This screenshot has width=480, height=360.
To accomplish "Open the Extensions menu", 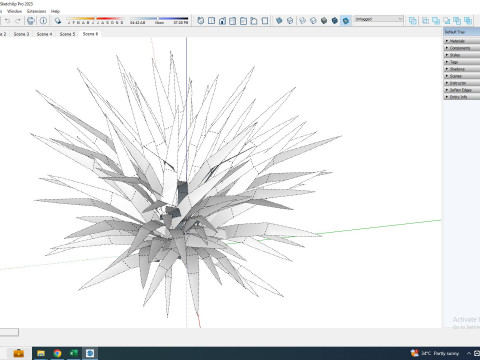I will pos(36,11).
